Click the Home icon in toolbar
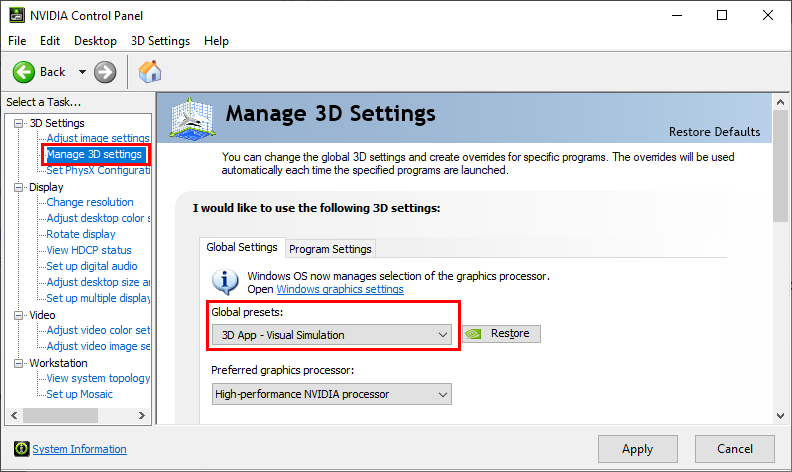This screenshot has width=792, height=472. [x=150, y=72]
